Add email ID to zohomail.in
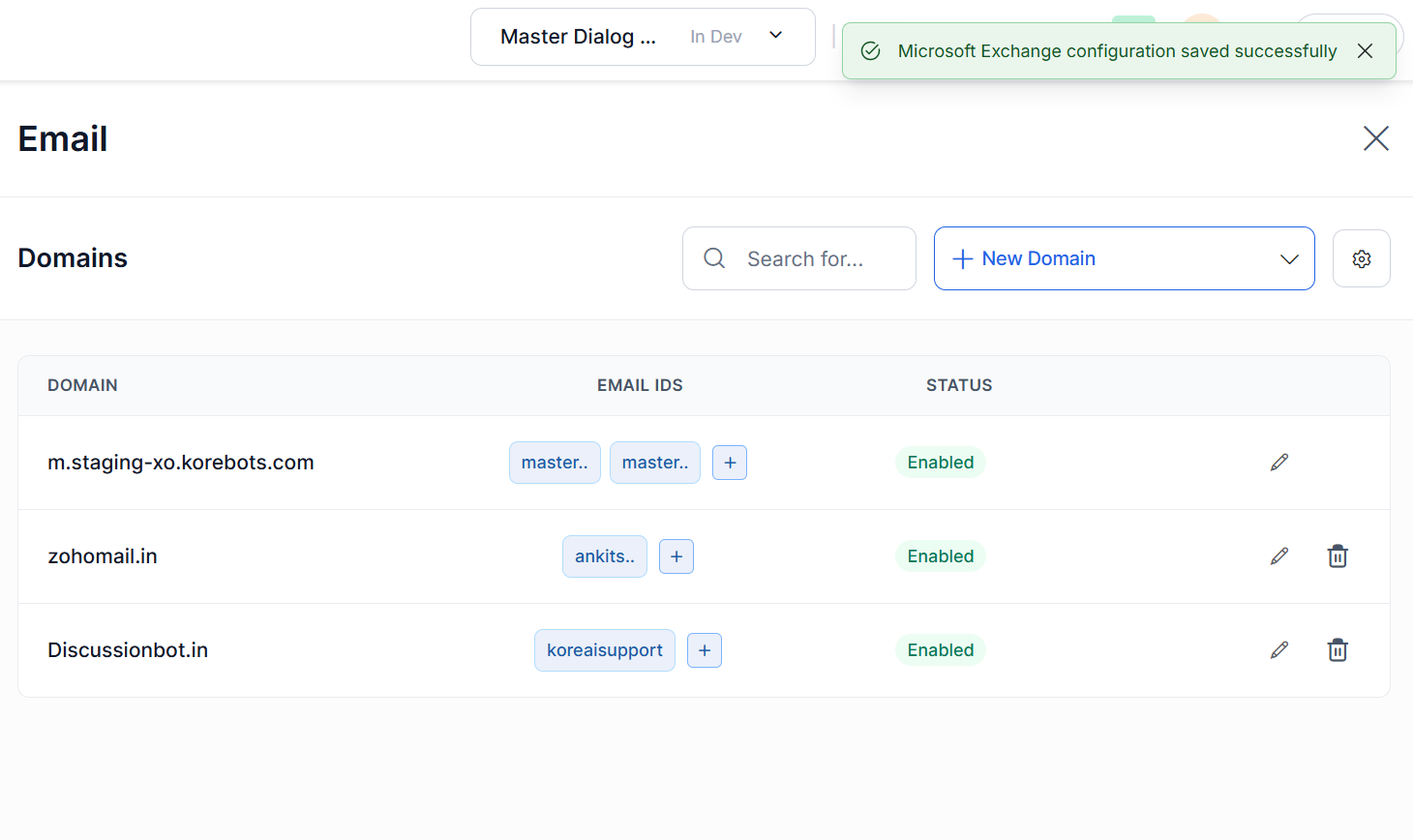The image size is (1413, 840). 676,556
